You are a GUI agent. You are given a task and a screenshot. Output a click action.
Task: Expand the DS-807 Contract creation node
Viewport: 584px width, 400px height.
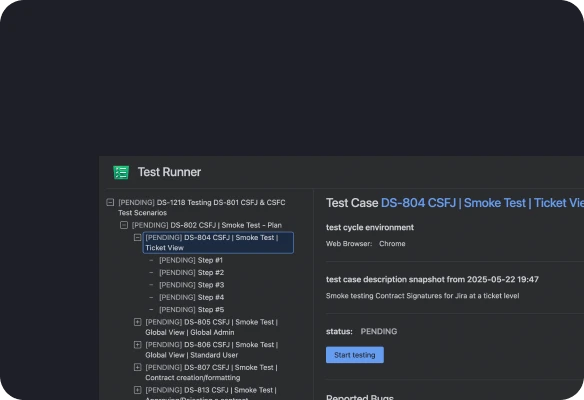coord(137,368)
